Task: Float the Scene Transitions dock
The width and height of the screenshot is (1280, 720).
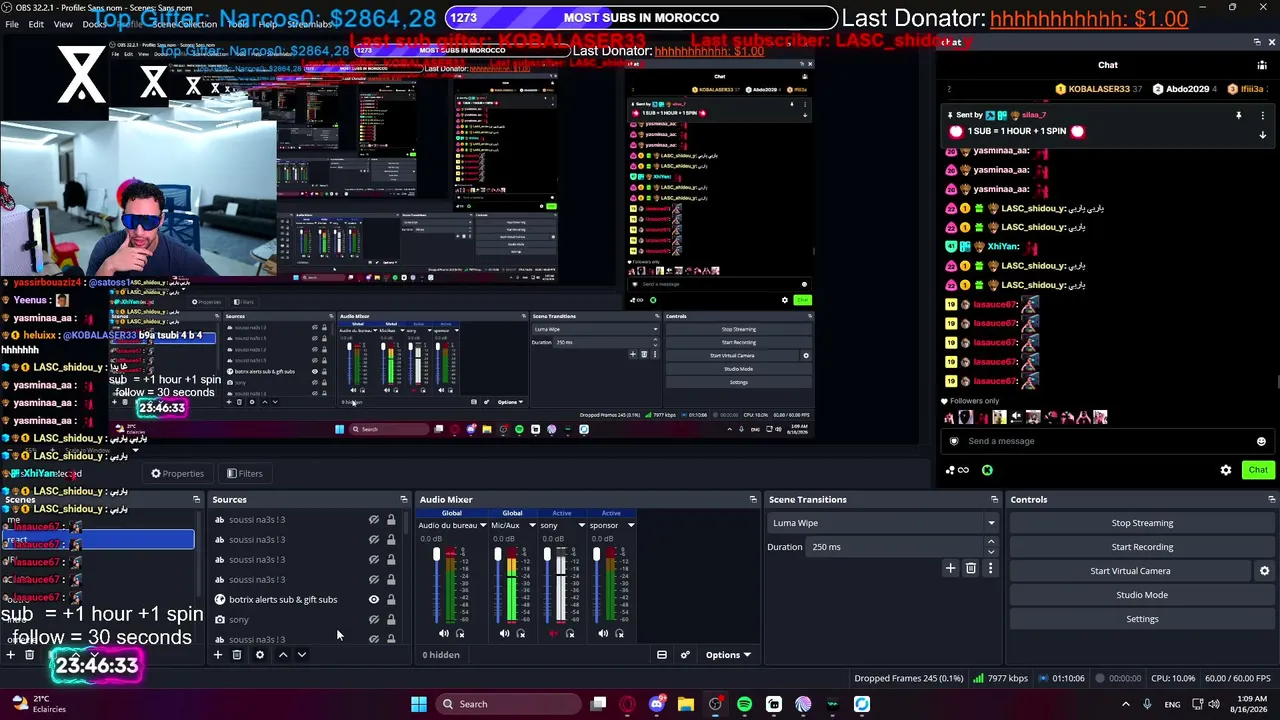Action: pos(994,499)
